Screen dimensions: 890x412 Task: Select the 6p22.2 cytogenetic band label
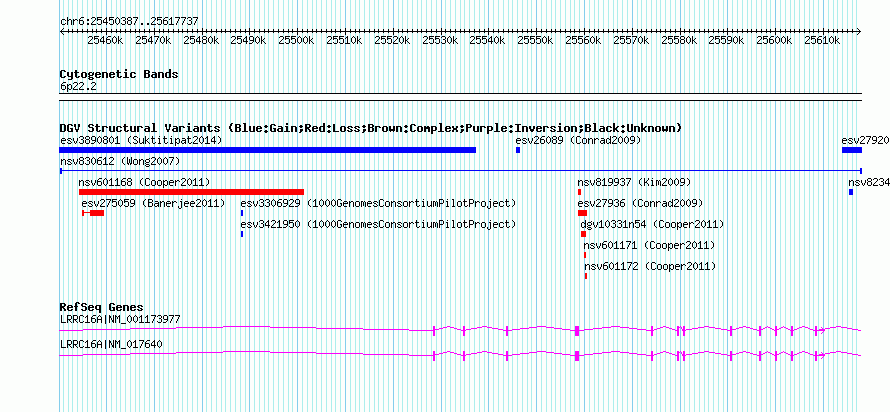point(78,87)
